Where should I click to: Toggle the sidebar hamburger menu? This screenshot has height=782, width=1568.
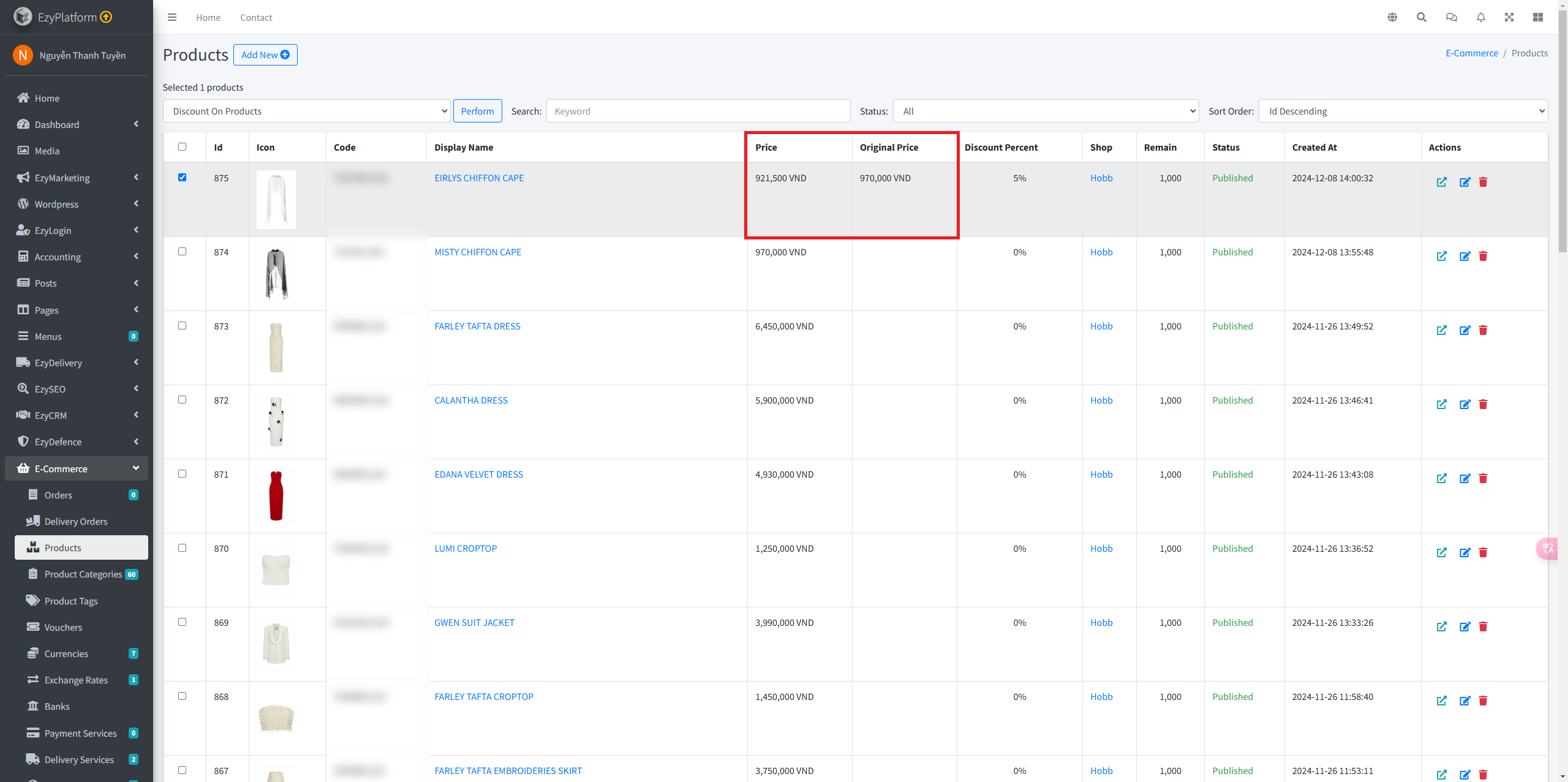(x=172, y=17)
